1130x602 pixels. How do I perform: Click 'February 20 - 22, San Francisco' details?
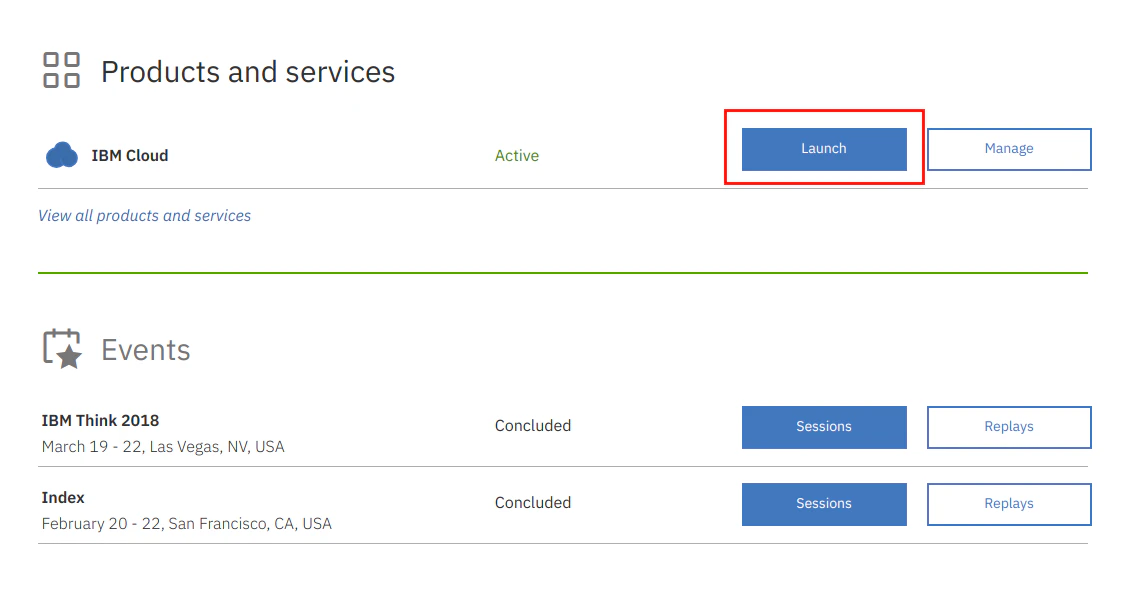[187, 524]
